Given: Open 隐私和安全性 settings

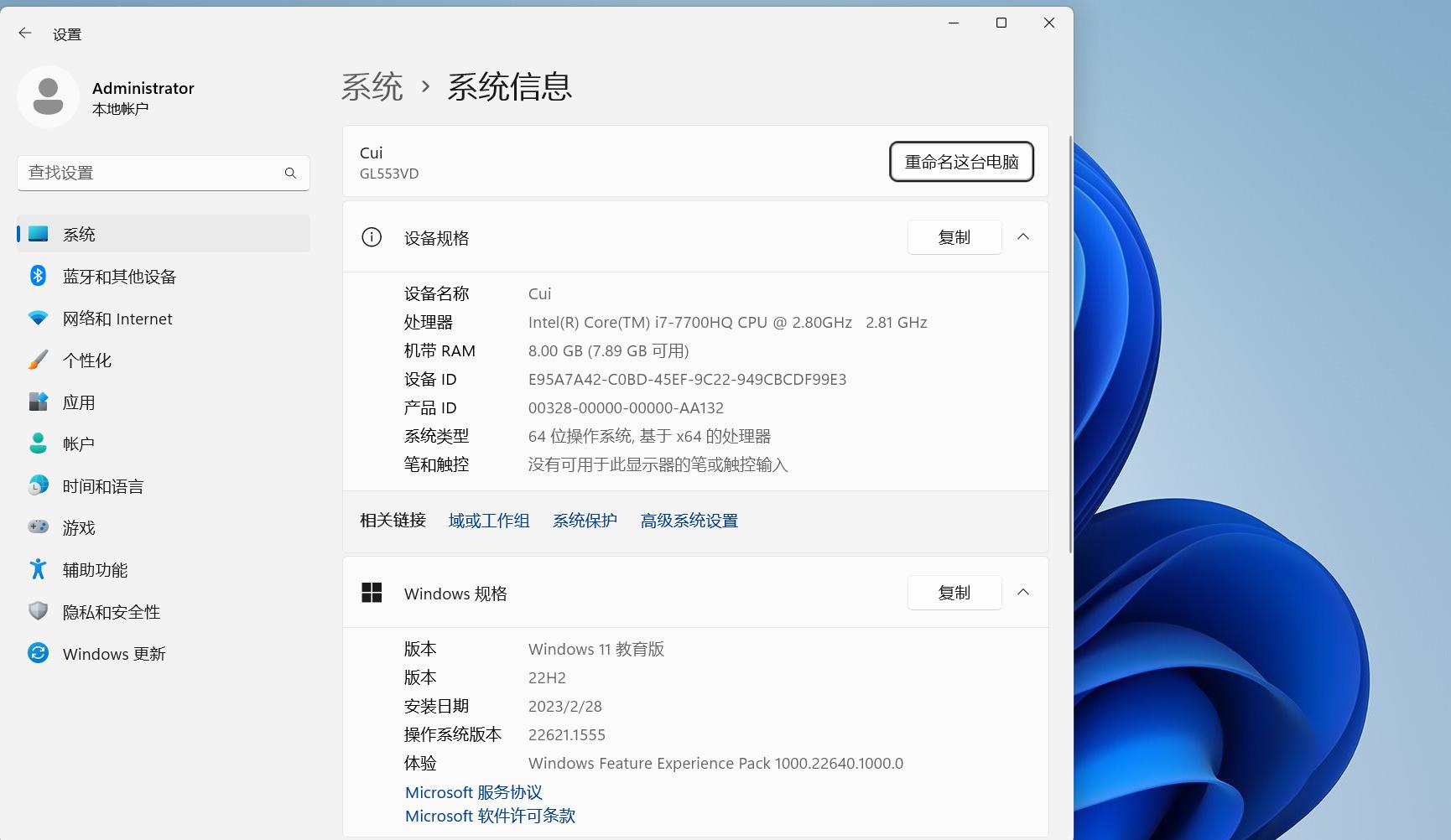Looking at the screenshot, I should (x=38, y=611).
